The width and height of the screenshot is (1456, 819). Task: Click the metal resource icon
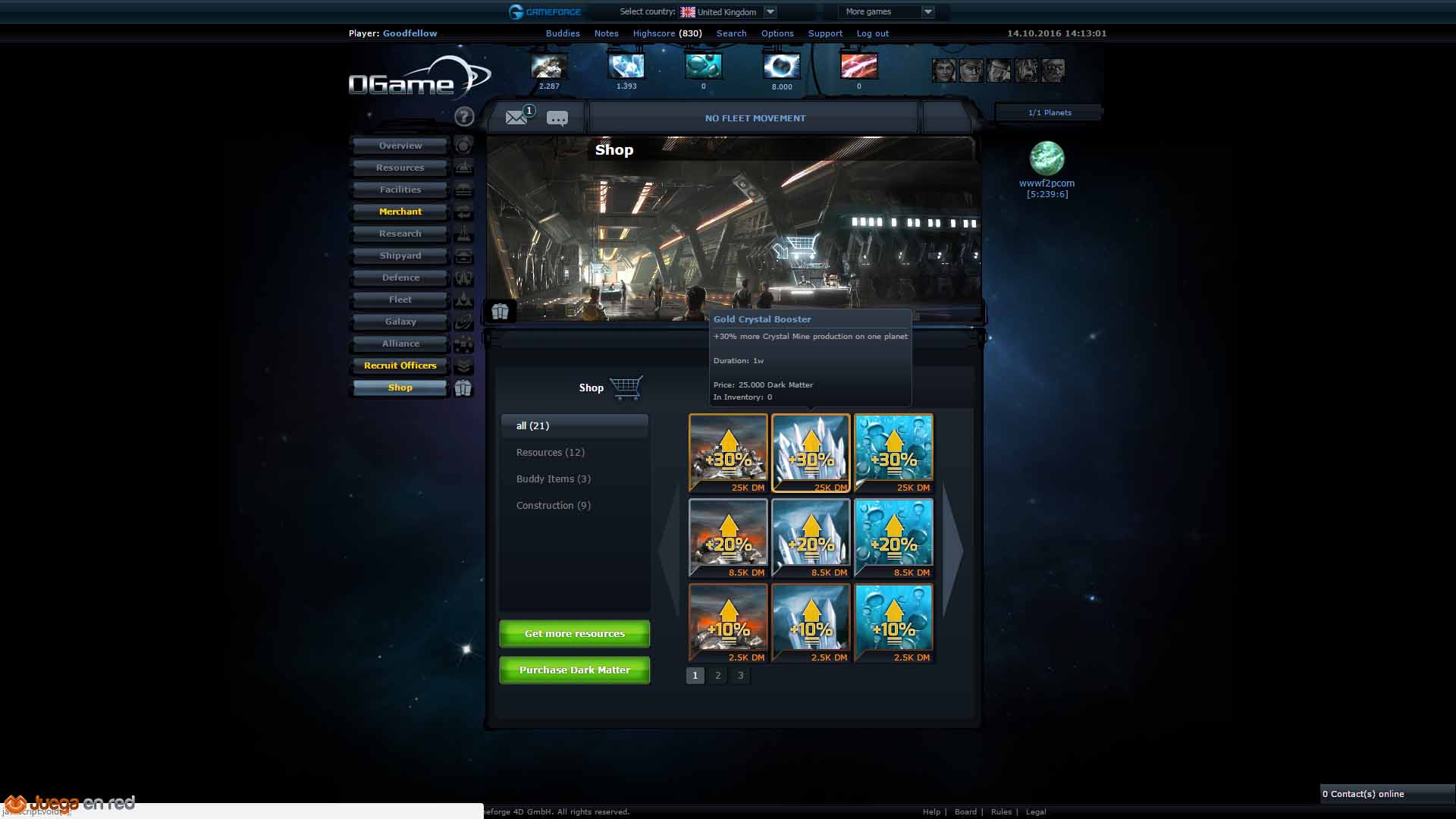coord(549,67)
